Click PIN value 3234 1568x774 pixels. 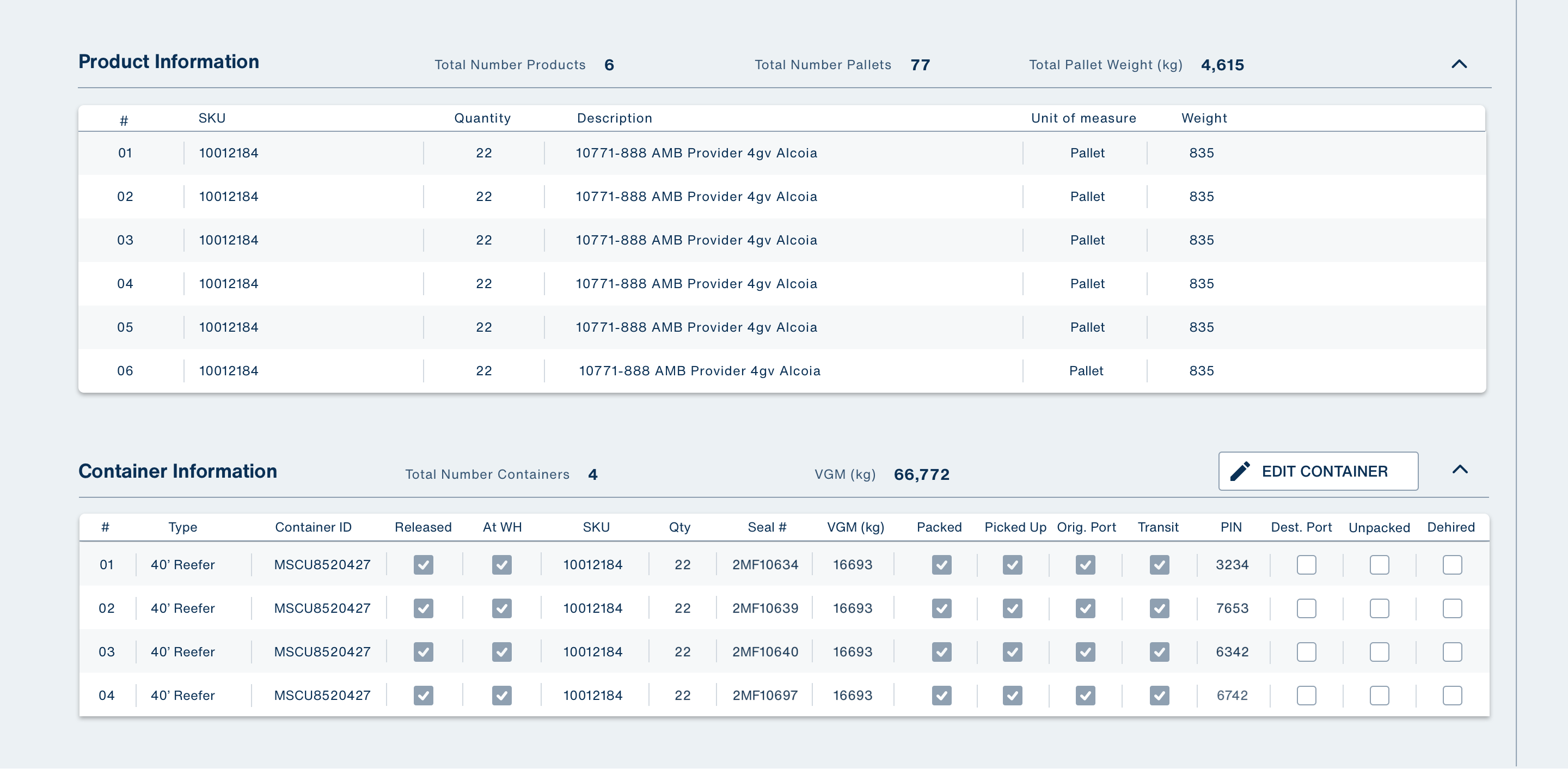[x=1232, y=564]
